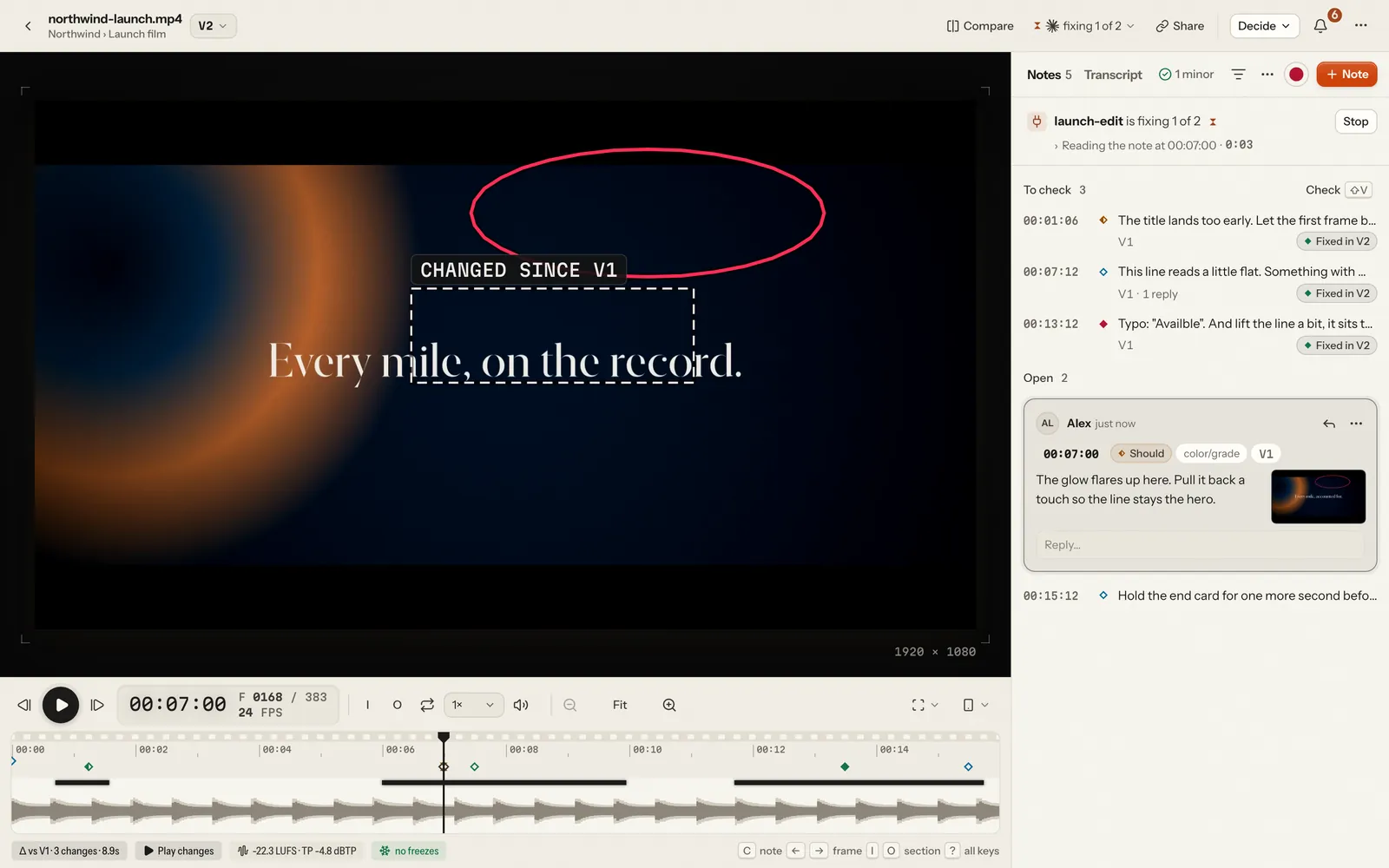Open the notifications bell
This screenshot has height=868, width=1389.
point(1320,26)
